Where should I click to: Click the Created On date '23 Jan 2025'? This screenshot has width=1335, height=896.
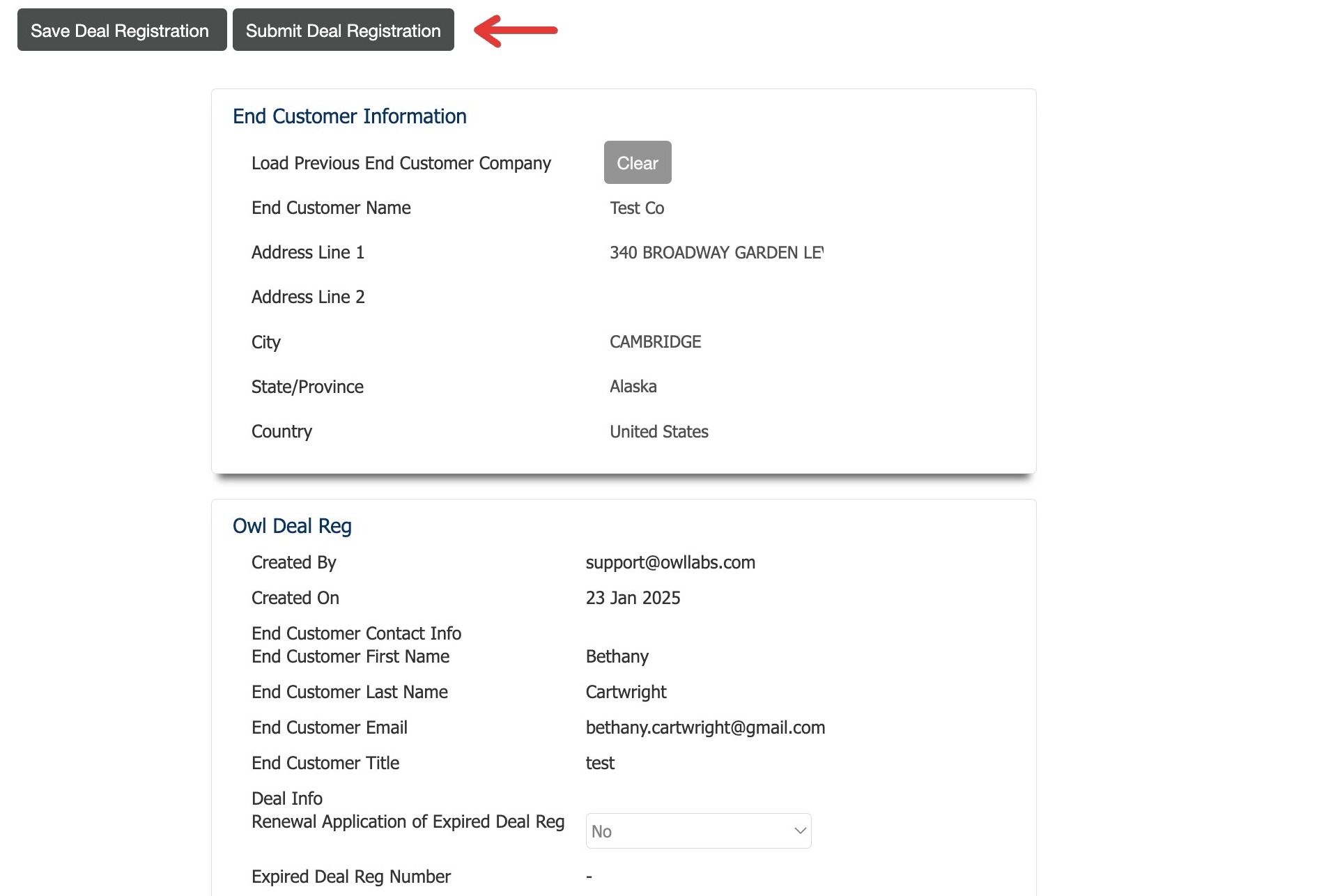pos(633,598)
